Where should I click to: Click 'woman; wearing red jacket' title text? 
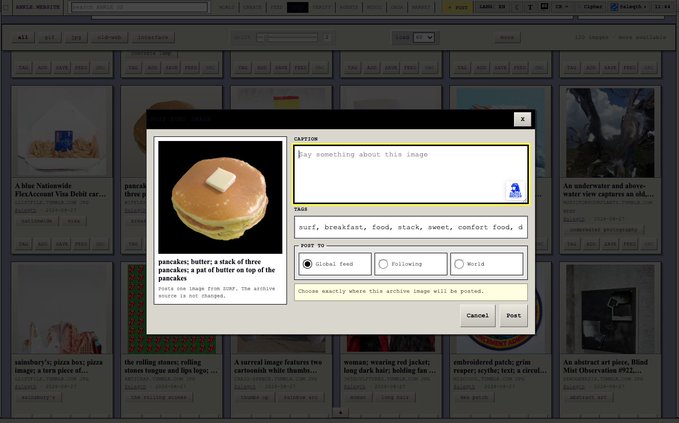tap(390, 366)
